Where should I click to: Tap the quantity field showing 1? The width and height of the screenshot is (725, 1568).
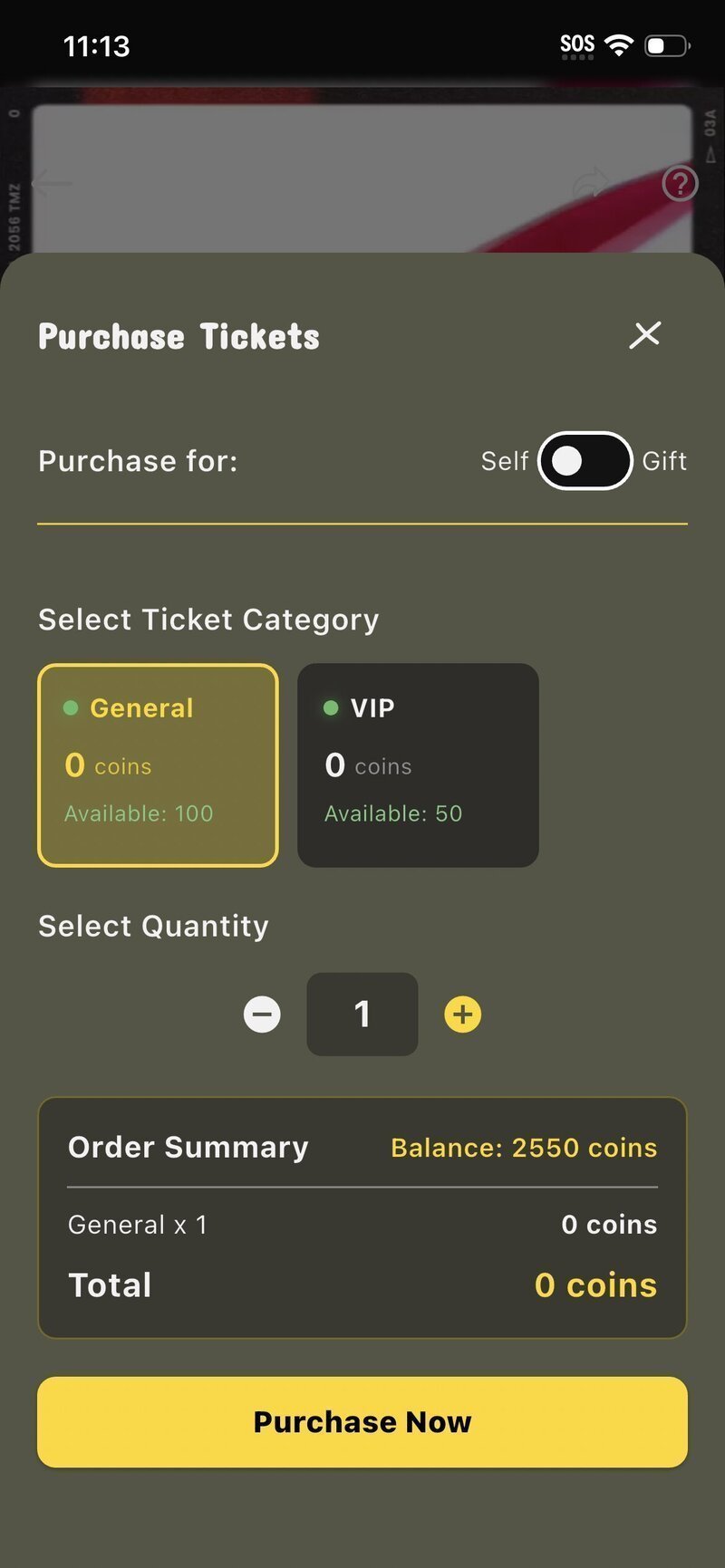tap(362, 1015)
